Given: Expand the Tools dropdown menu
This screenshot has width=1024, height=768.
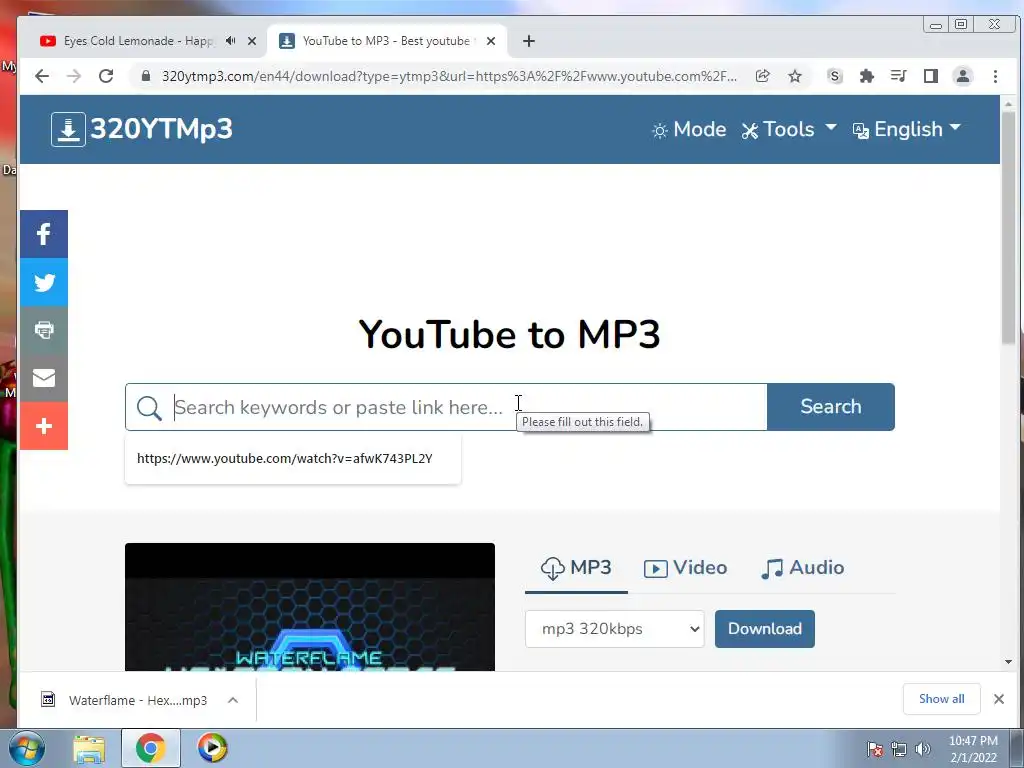Looking at the screenshot, I should (789, 129).
